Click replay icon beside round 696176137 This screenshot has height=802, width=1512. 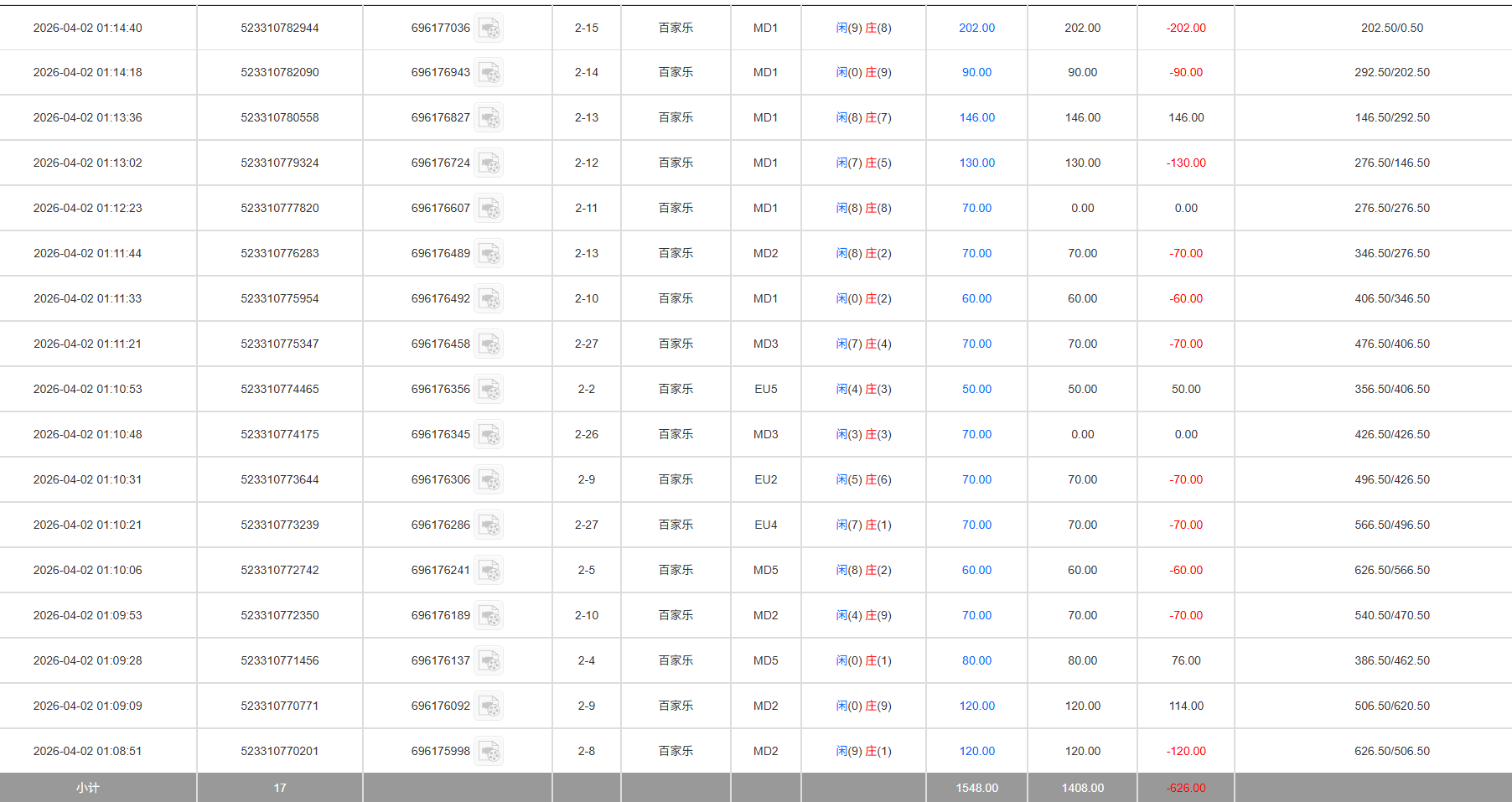point(489,661)
